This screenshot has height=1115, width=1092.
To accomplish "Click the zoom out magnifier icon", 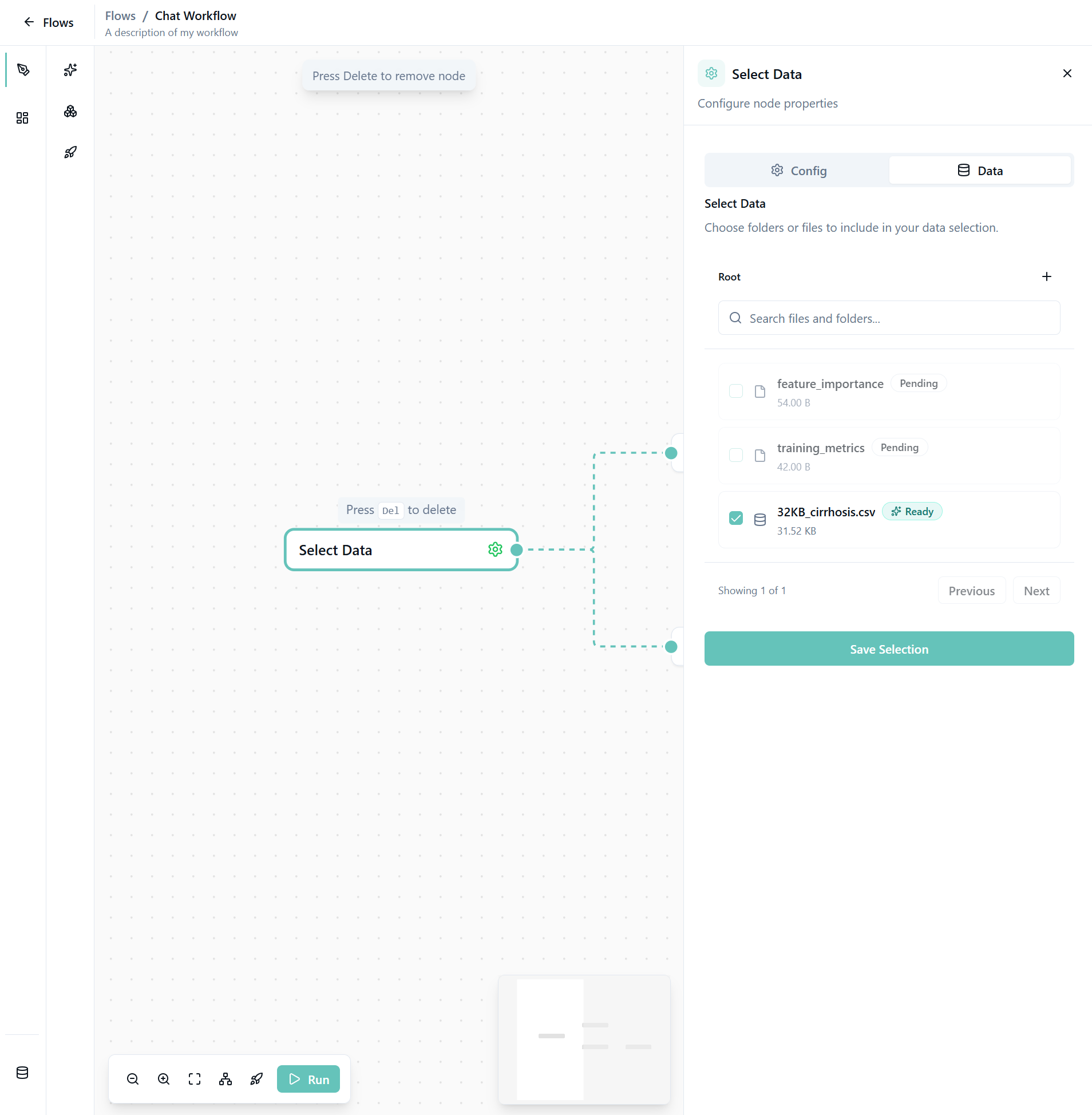I will 132,1079.
